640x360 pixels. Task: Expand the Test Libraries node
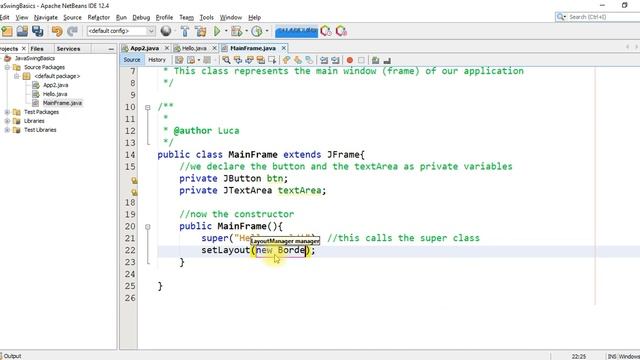(x=7, y=130)
